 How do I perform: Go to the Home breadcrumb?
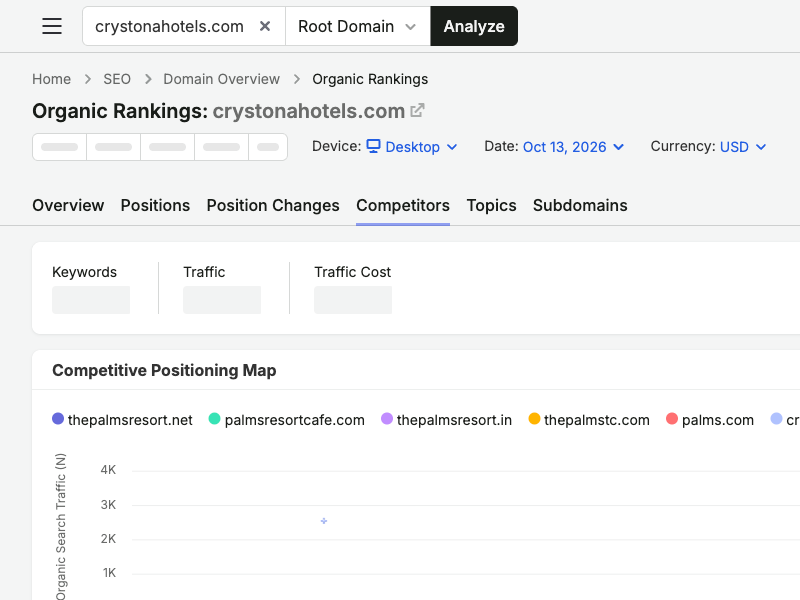pyautogui.click(x=52, y=79)
